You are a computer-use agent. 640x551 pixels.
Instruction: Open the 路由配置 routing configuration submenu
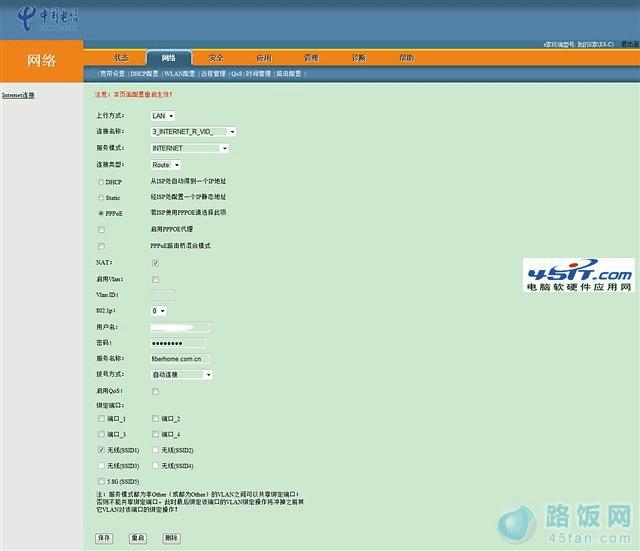tap(289, 74)
